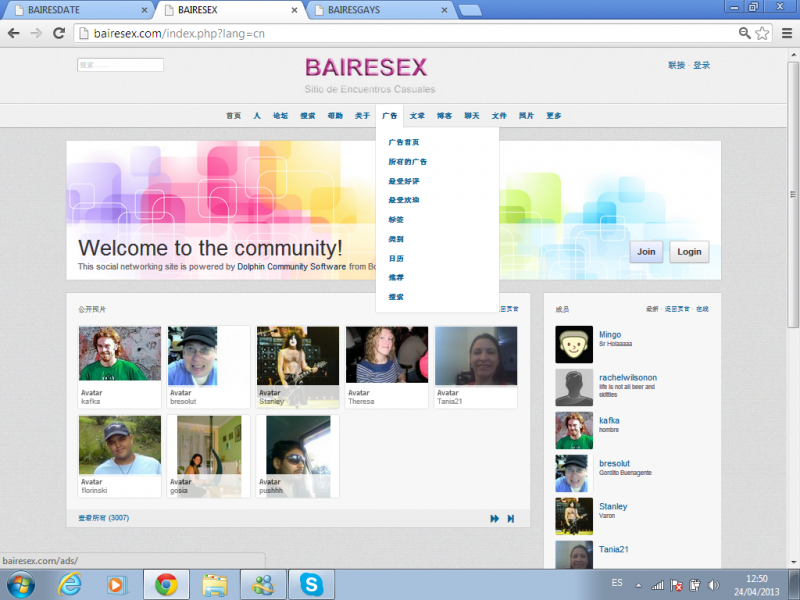Bookmark this page with the star icon
800x600 pixels.
pos(762,34)
